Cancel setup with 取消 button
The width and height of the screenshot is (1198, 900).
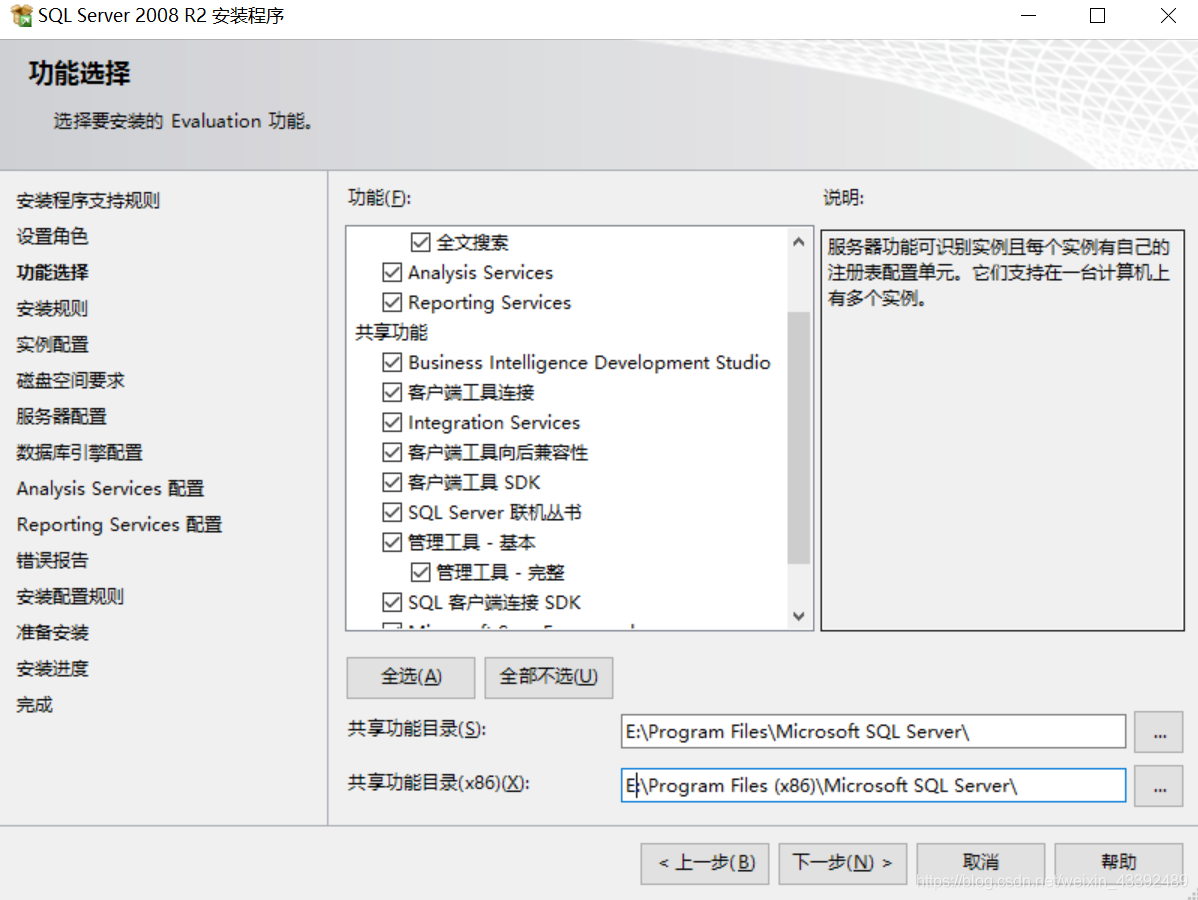pos(981,863)
